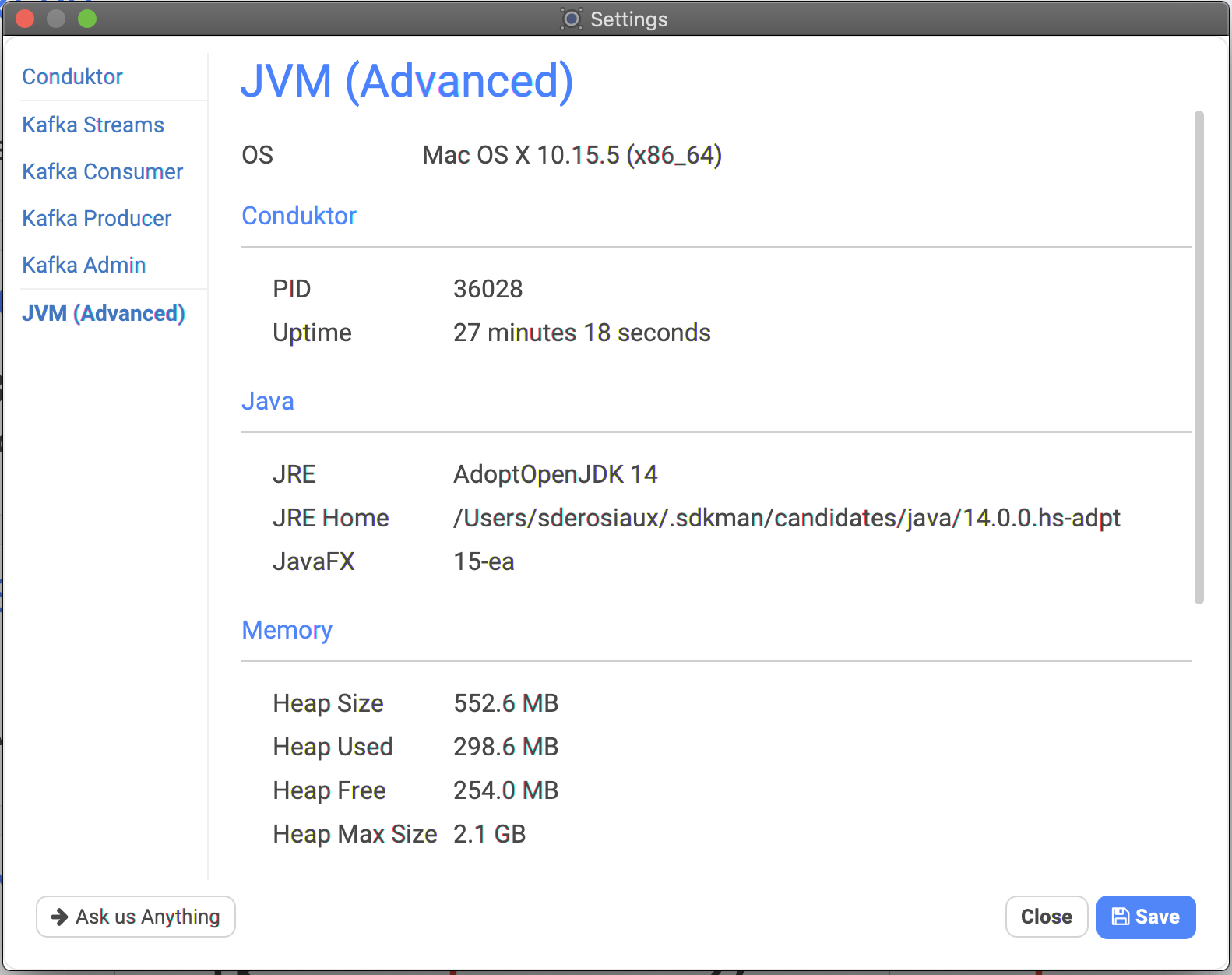The width and height of the screenshot is (1232, 975).
Task: Click the OS label
Action: [258, 155]
